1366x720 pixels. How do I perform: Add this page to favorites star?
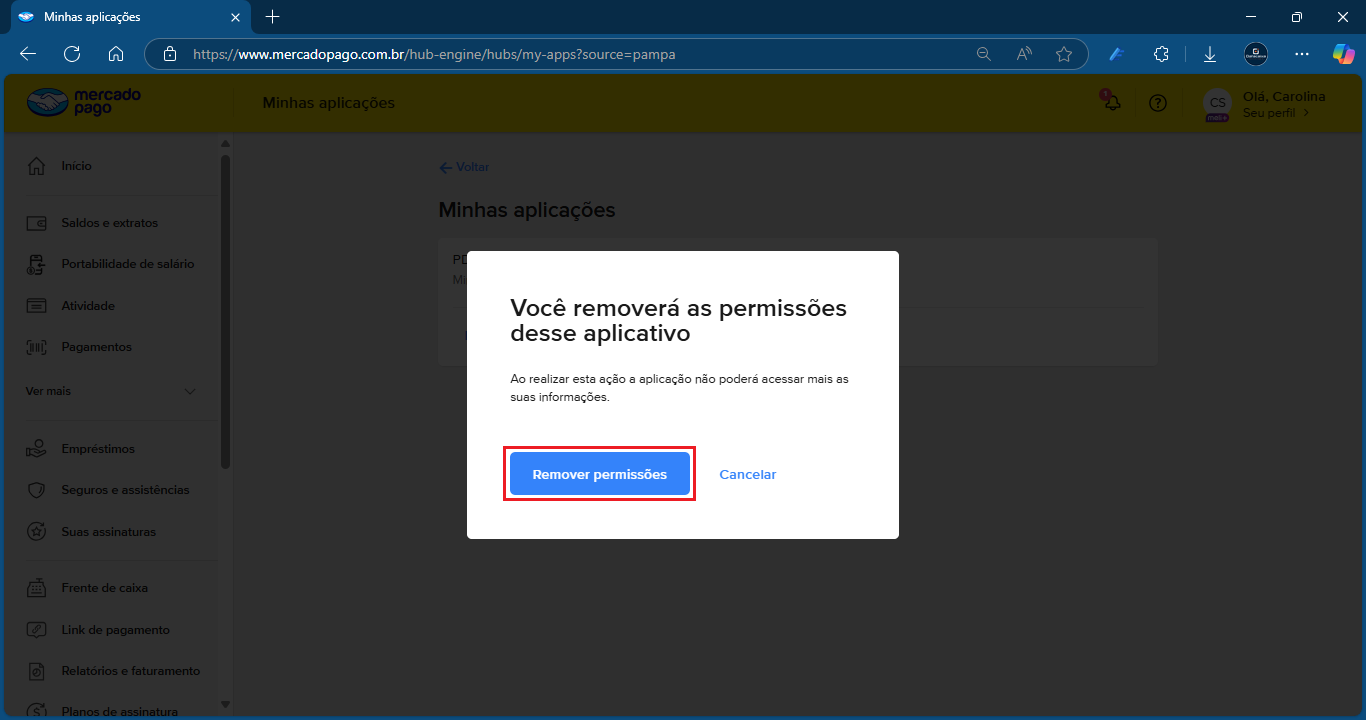(x=1064, y=54)
